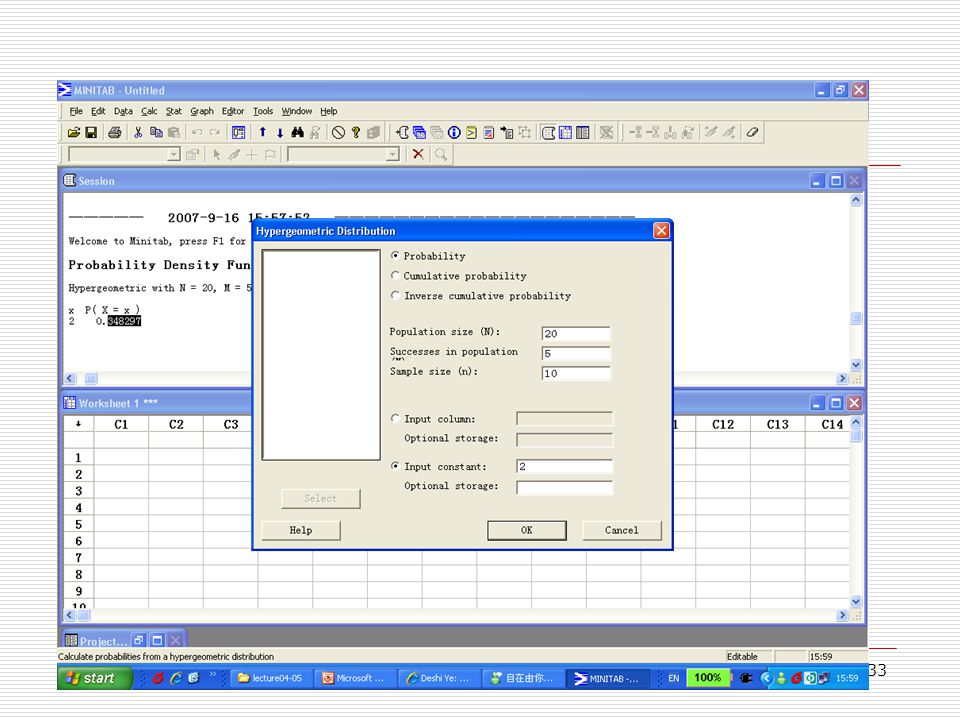Switch to Deshi Ye browser taskbar item

click(438, 678)
